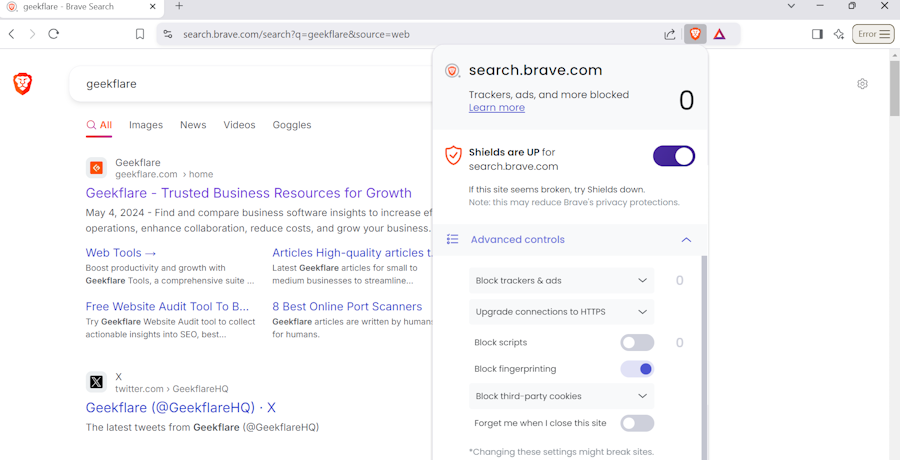The width and height of the screenshot is (900, 460).
Task: Open the Brave Rewards triangle icon
Action: tap(719, 34)
